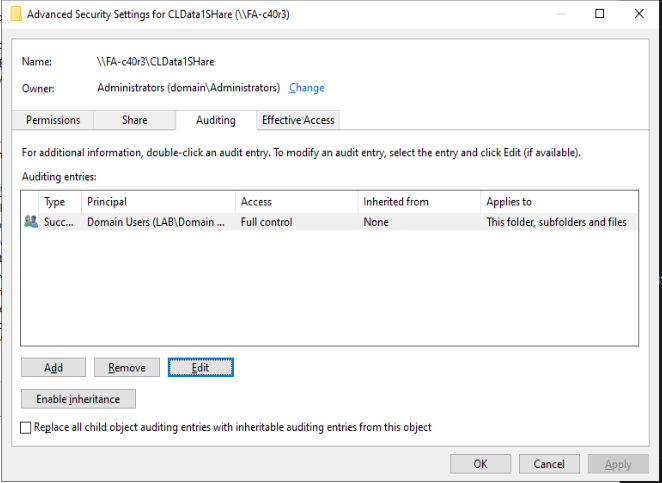This screenshot has height=483, width=662.
Task: Click the Full control access cell
Action: coord(266,222)
